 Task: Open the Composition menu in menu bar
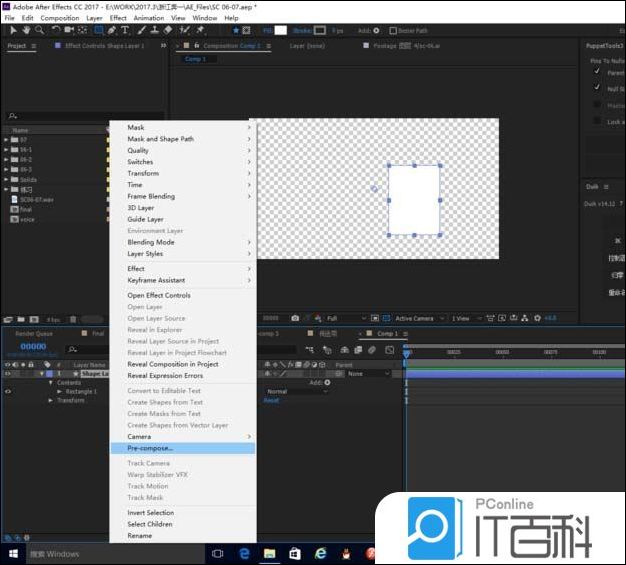(x=59, y=18)
